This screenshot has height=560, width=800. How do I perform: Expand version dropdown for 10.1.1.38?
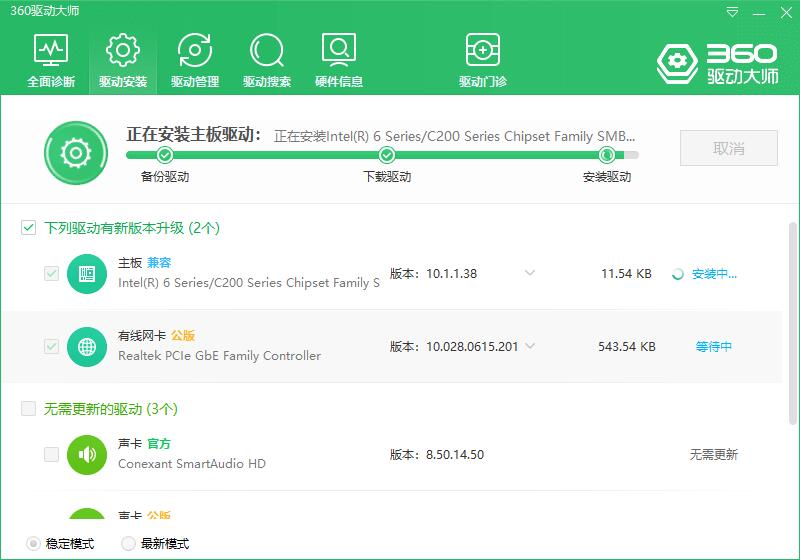click(530, 273)
